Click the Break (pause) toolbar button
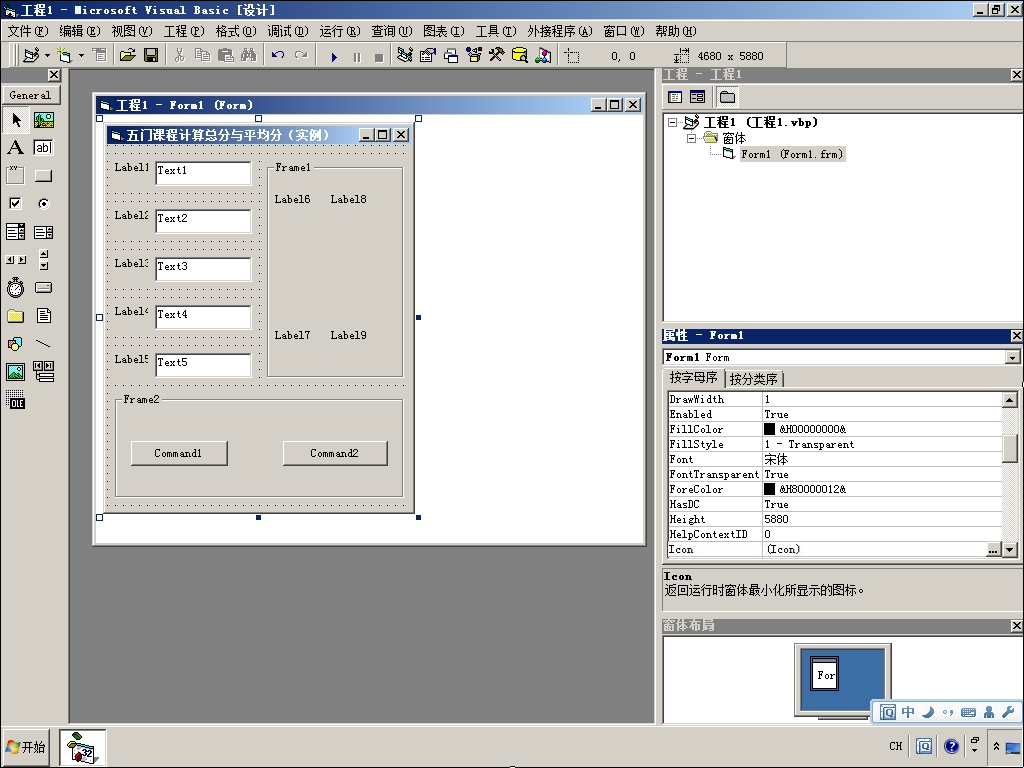The image size is (1024, 768). click(357, 57)
